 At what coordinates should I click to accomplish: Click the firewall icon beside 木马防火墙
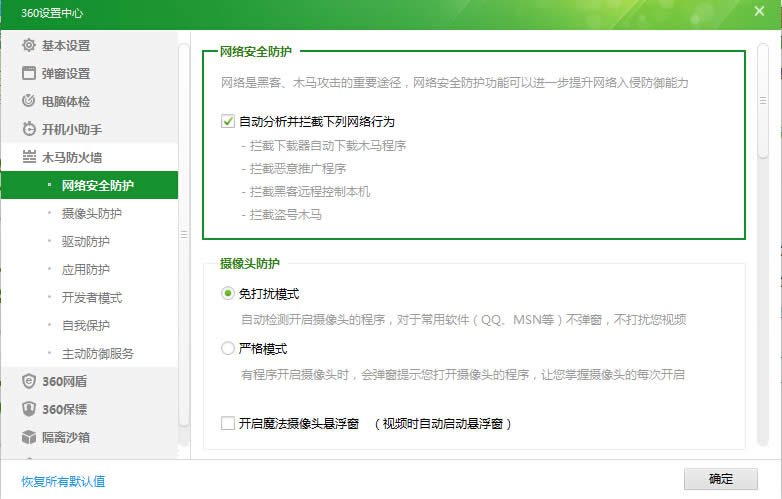(29, 157)
